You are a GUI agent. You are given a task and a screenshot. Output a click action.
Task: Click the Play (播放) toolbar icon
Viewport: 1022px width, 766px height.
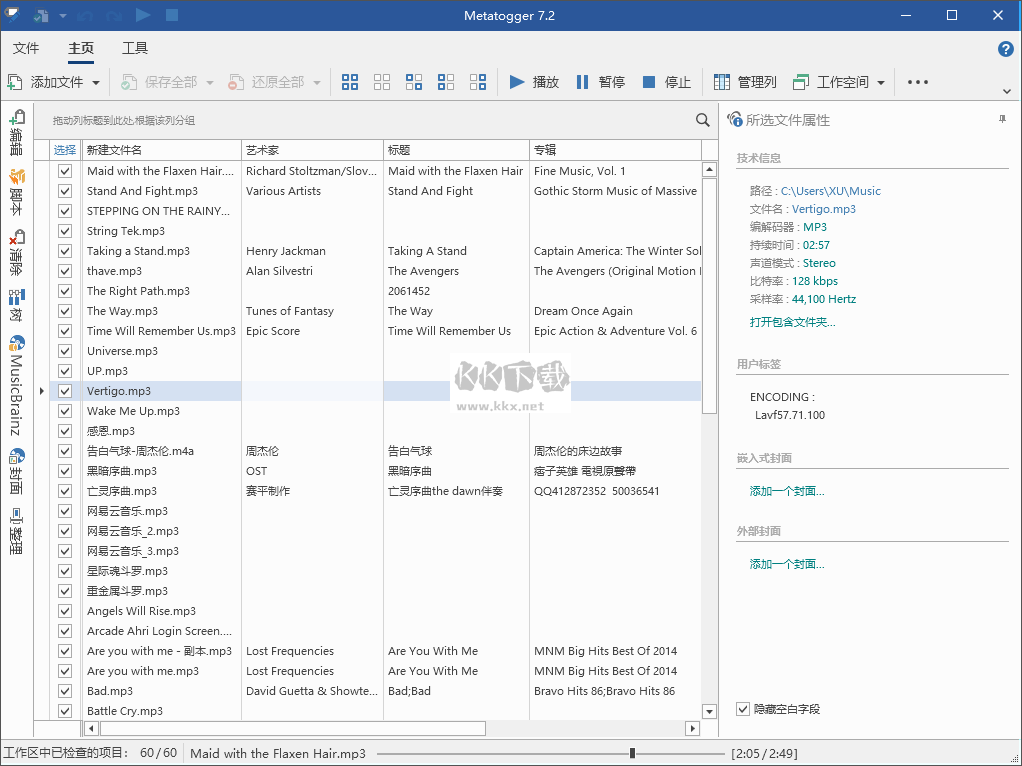point(532,82)
